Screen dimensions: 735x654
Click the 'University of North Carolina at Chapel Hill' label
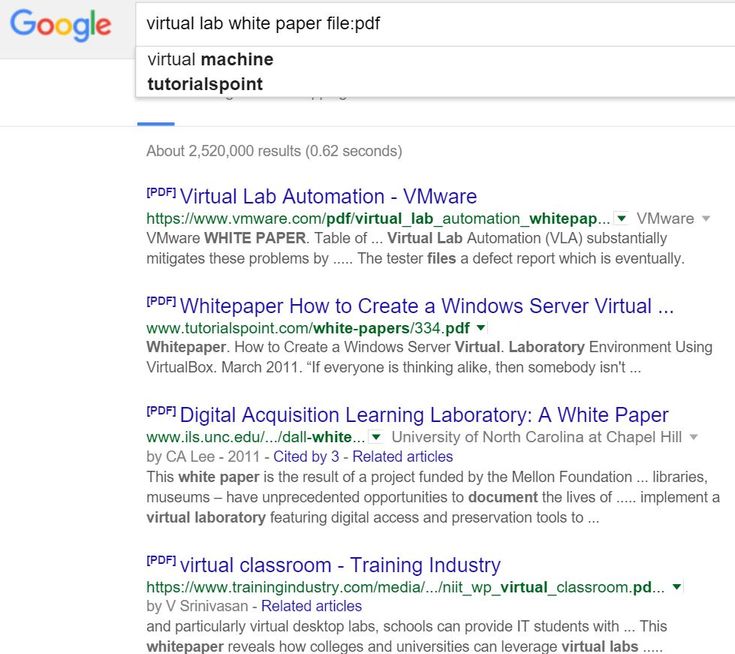coord(537,437)
